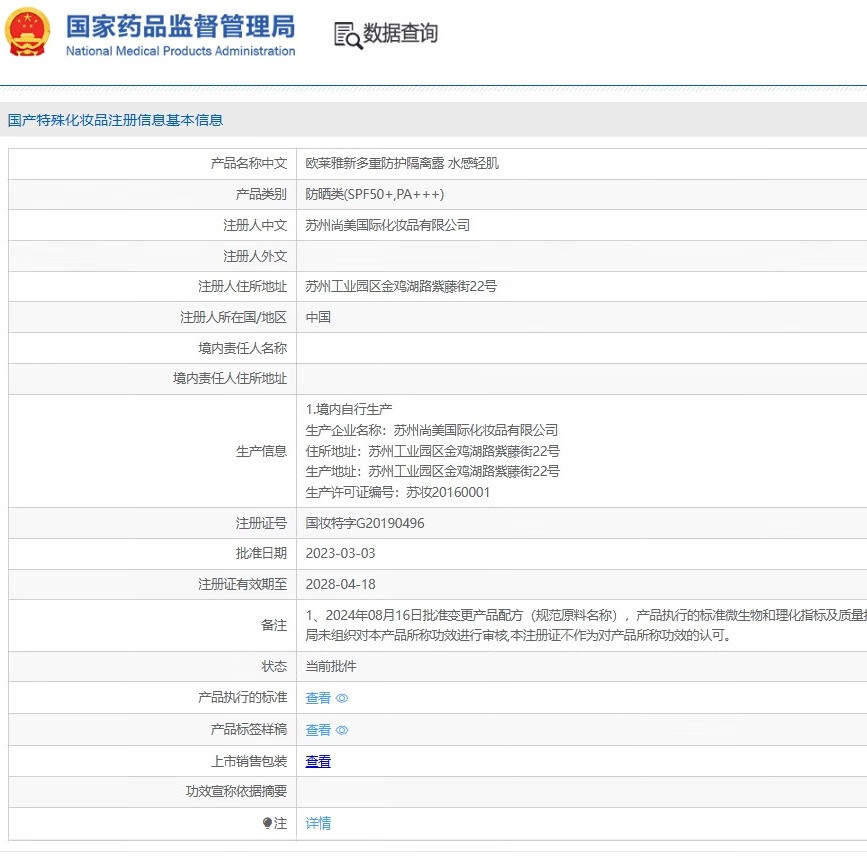Click the eye icon beside 产品标签样稿 查看
867x867 pixels.
tap(343, 730)
